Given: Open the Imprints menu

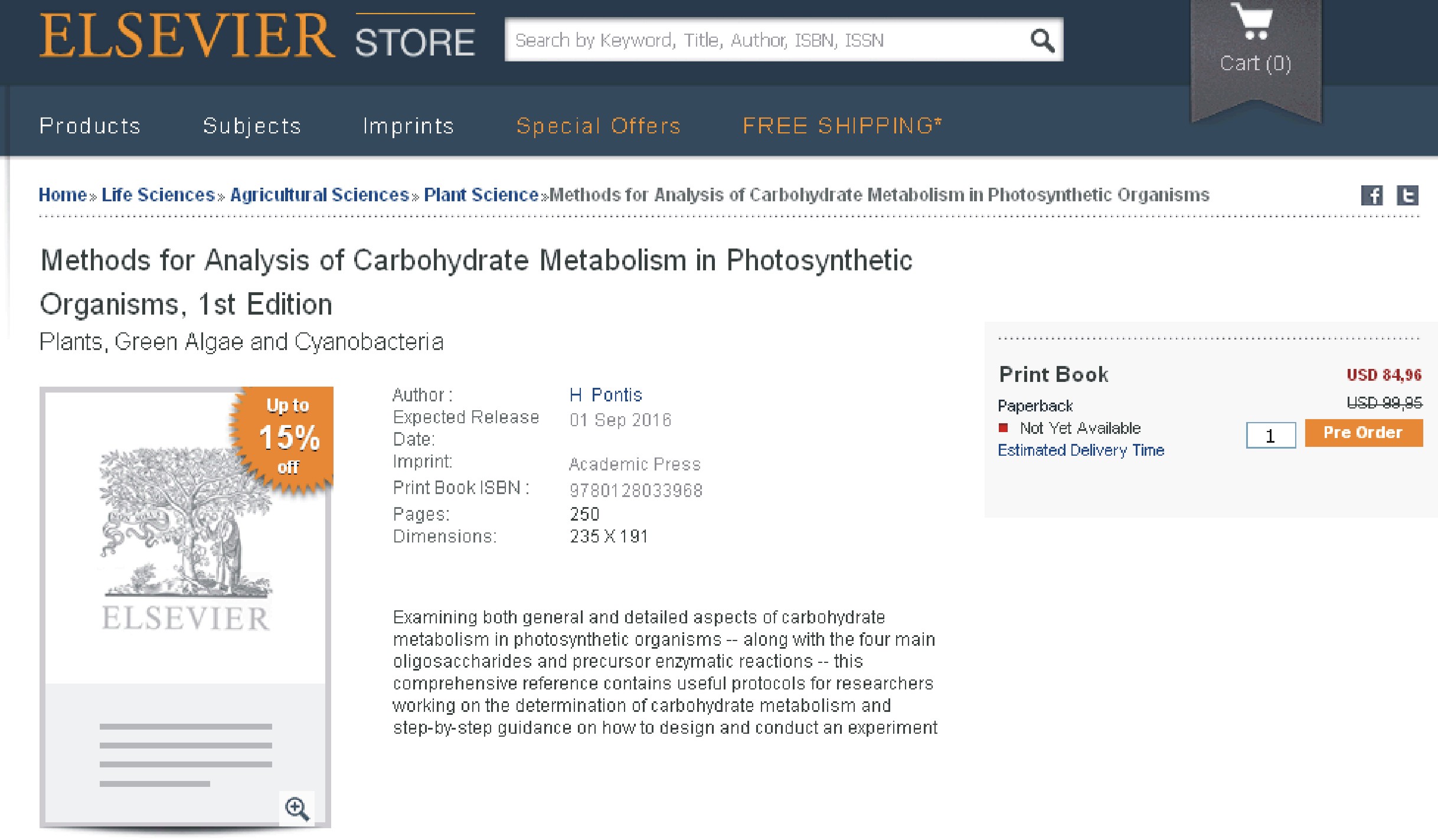Looking at the screenshot, I should (x=408, y=126).
